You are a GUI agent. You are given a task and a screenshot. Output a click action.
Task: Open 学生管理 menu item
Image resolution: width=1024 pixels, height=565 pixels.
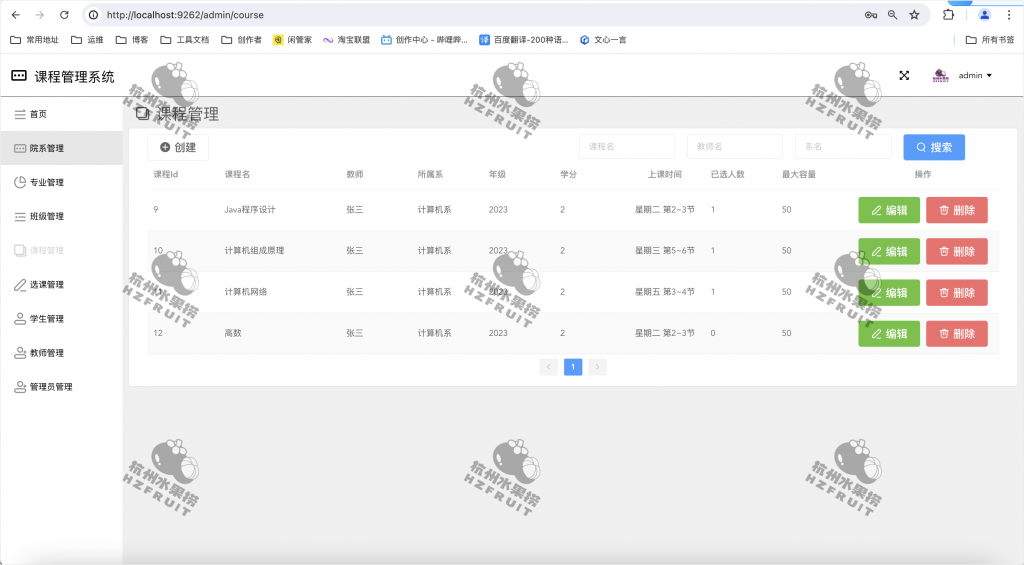coord(61,319)
